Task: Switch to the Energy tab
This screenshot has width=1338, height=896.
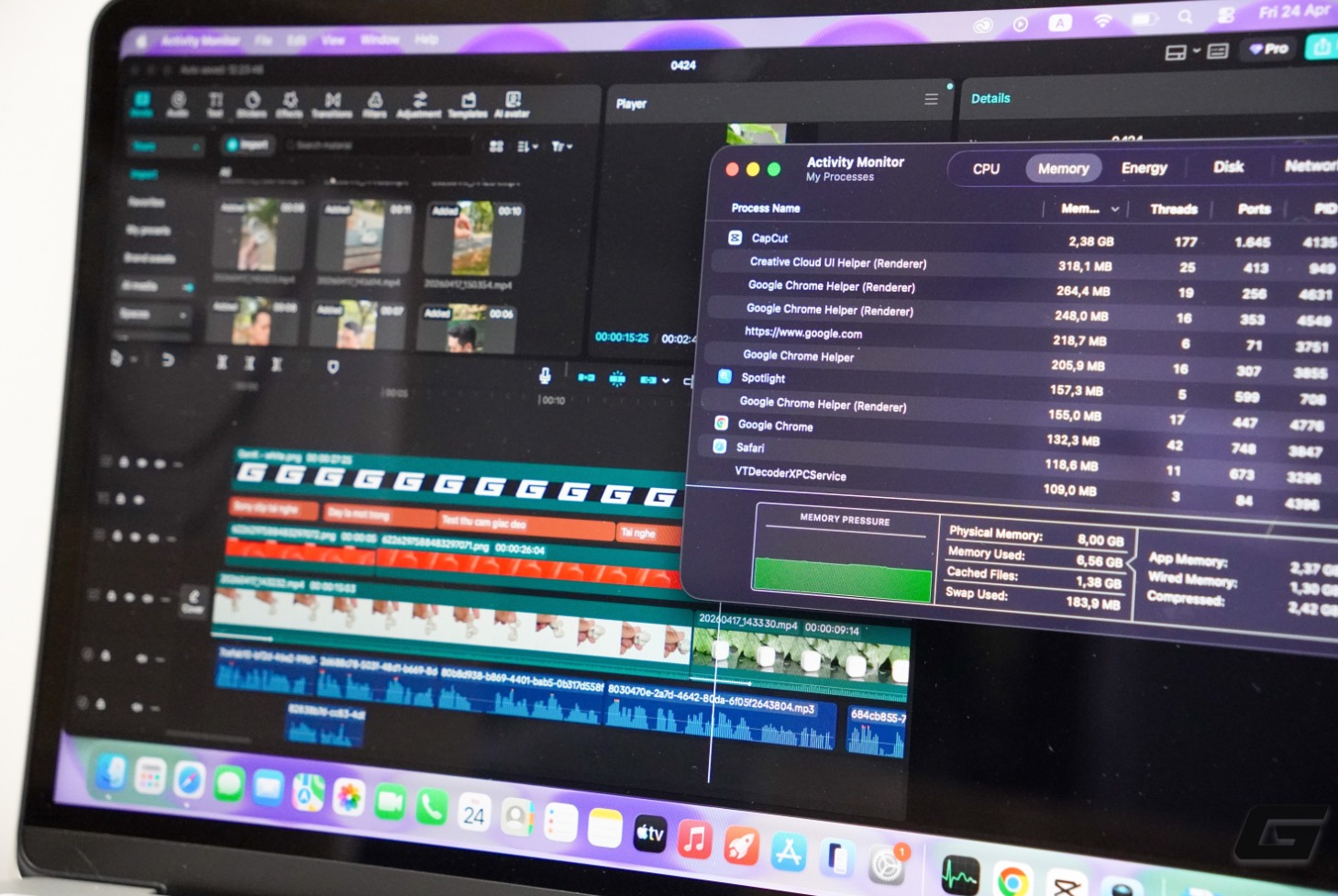Action: [1144, 168]
